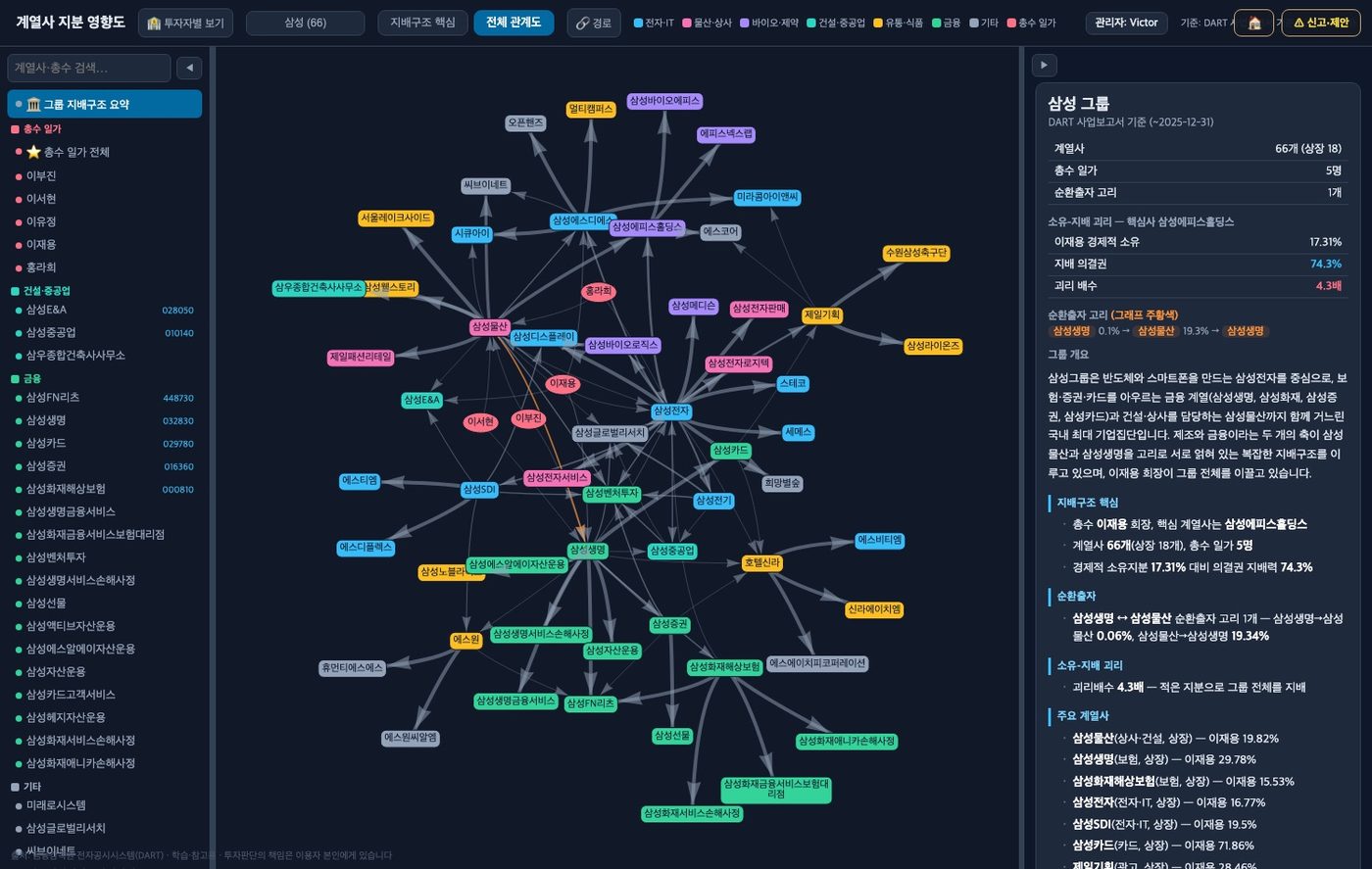Click stock code 028050 in the sidebar
Screen dimensions: 1372x869
tap(178, 311)
